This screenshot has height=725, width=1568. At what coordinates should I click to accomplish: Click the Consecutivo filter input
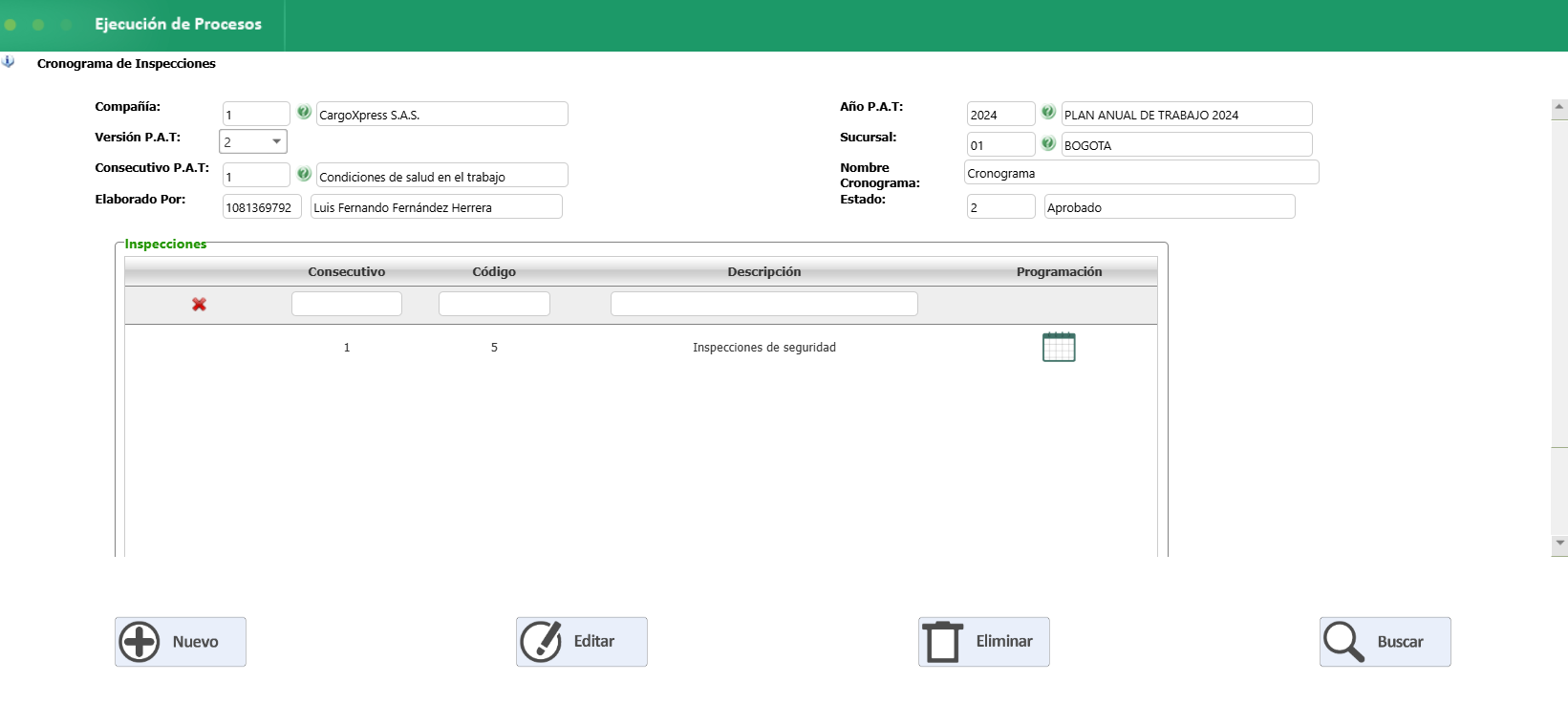point(347,304)
